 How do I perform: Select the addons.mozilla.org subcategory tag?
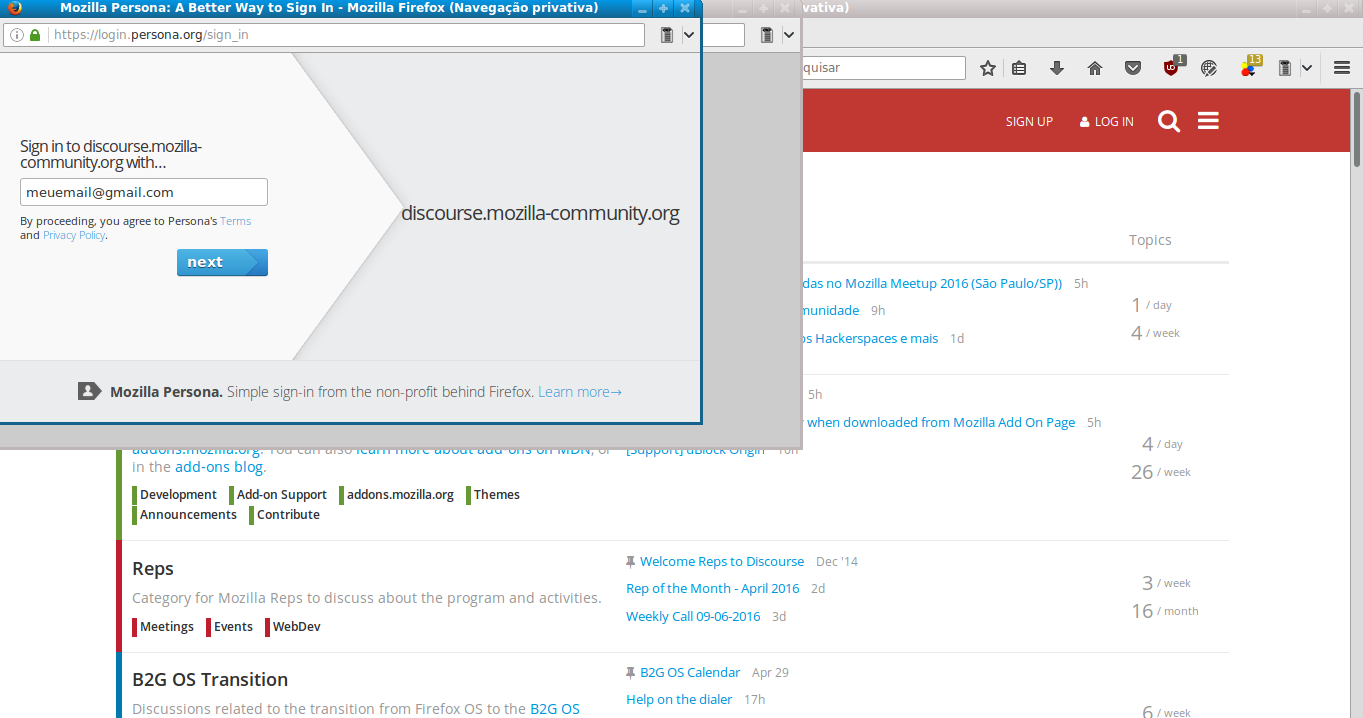click(397, 495)
